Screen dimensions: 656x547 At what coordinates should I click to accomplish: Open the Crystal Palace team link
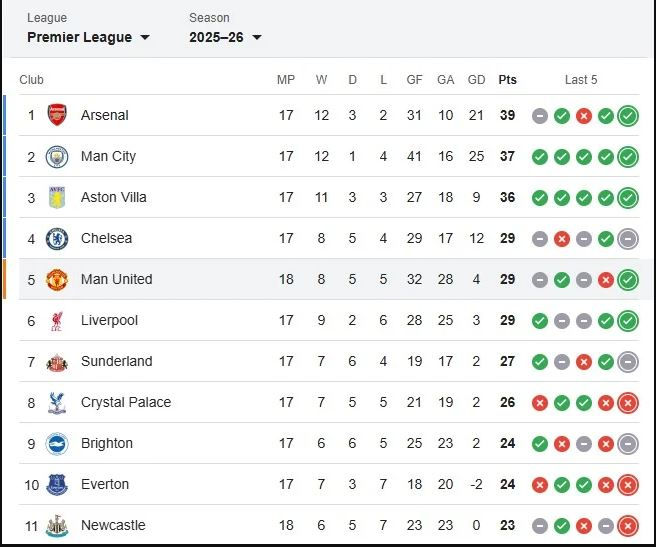126,402
